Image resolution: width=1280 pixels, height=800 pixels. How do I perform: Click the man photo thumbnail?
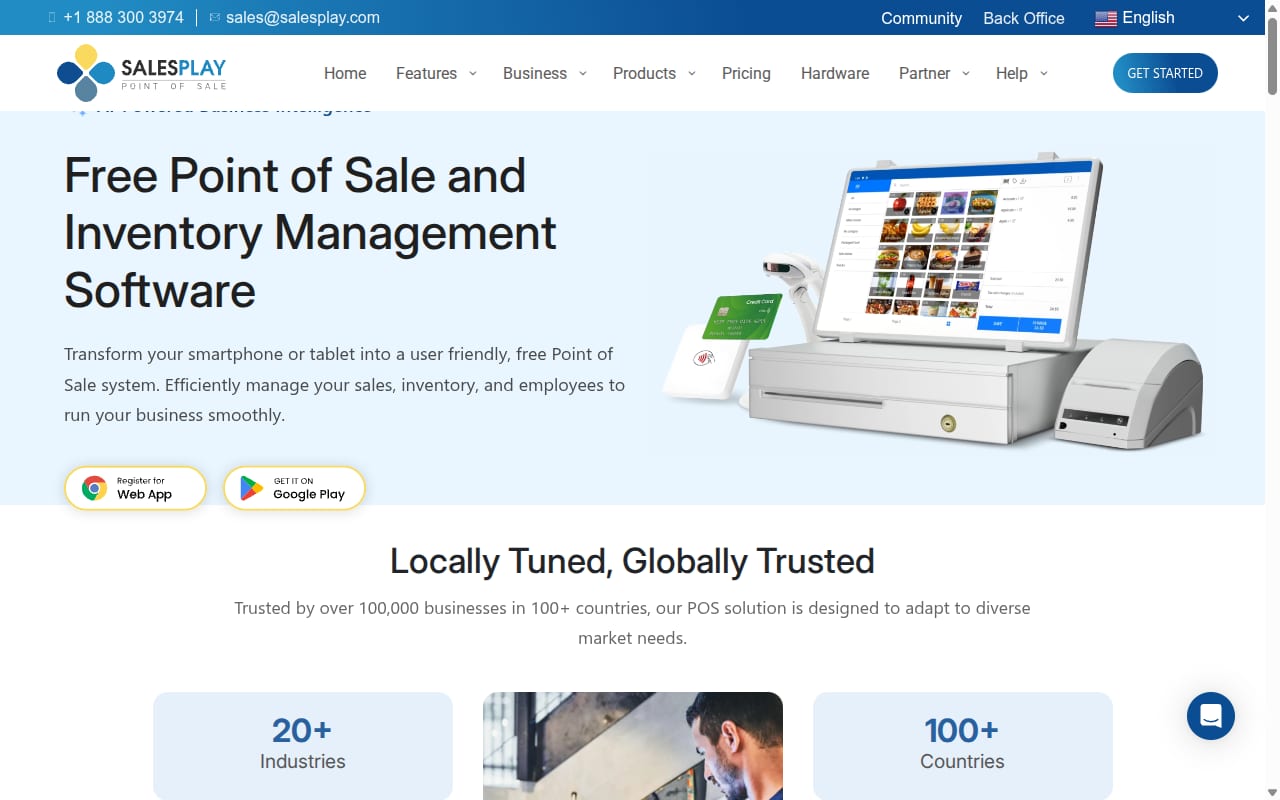(633, 746)
